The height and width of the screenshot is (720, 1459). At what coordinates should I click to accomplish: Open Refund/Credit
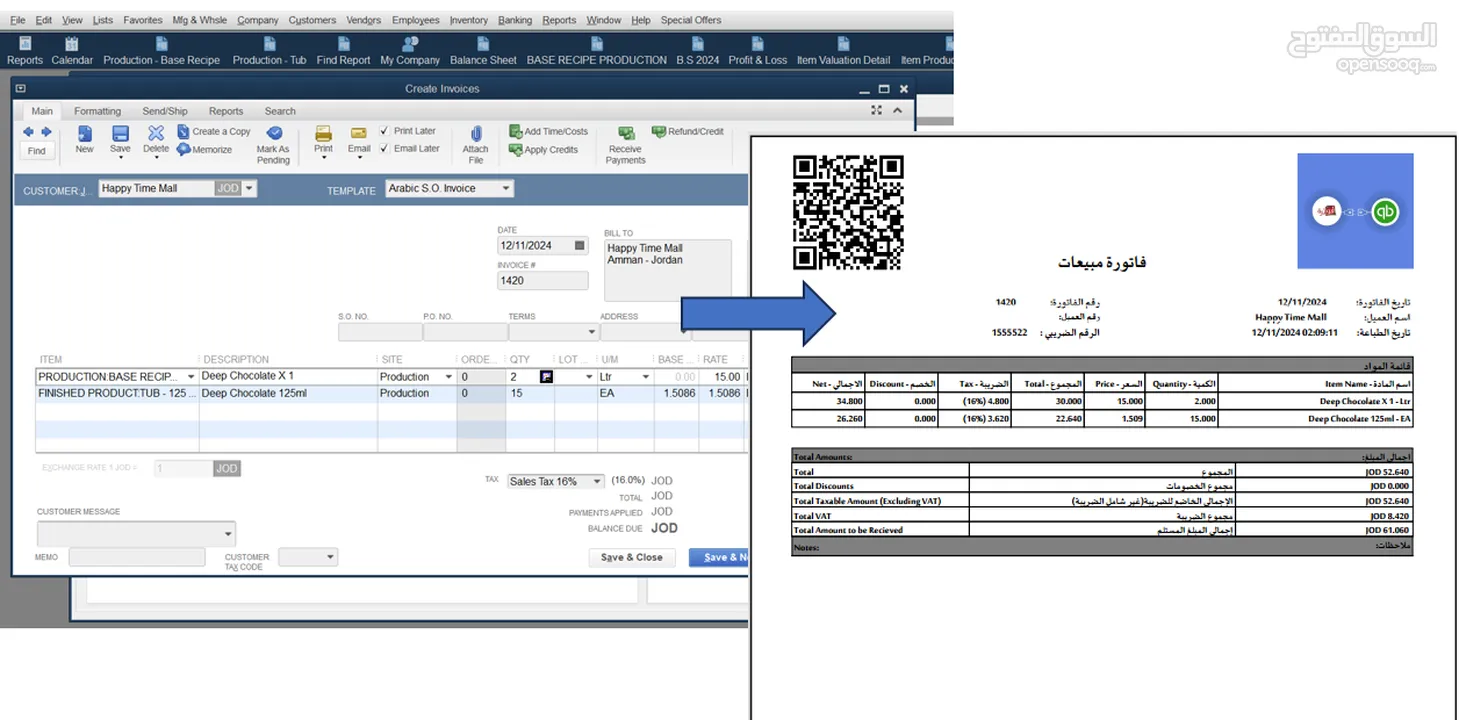coord(688,131)
